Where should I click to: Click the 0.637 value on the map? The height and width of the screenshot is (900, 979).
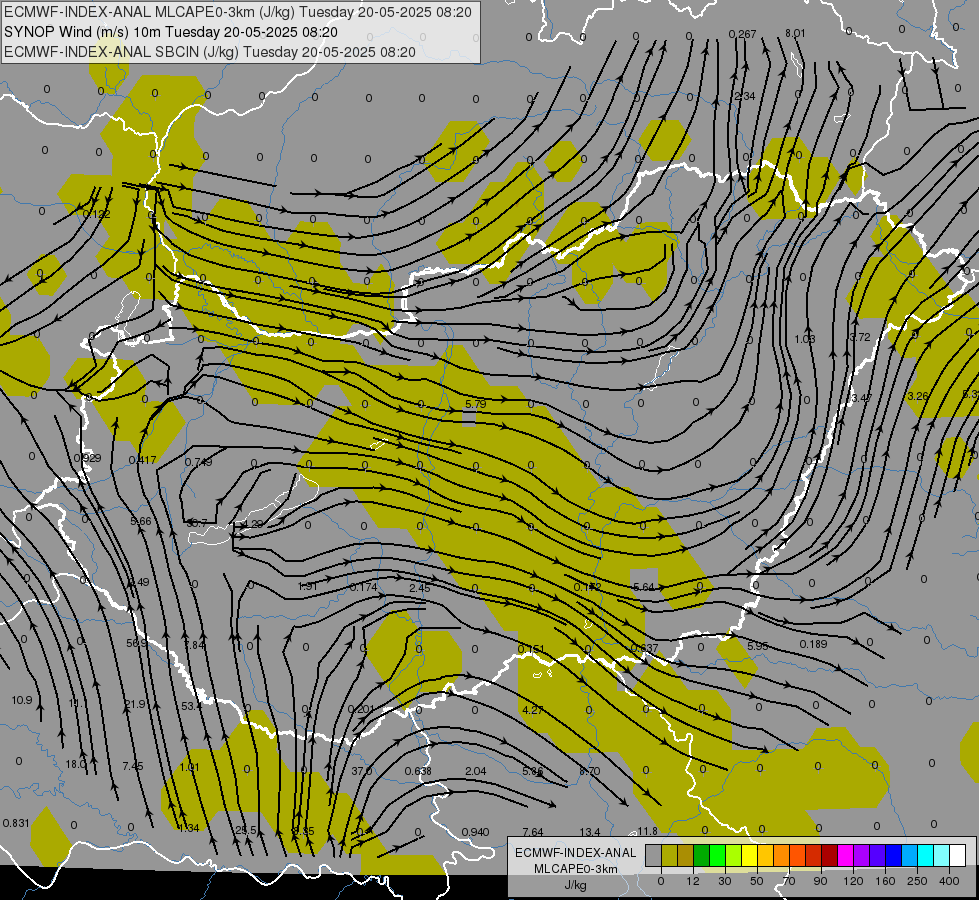tap(644, 648)
